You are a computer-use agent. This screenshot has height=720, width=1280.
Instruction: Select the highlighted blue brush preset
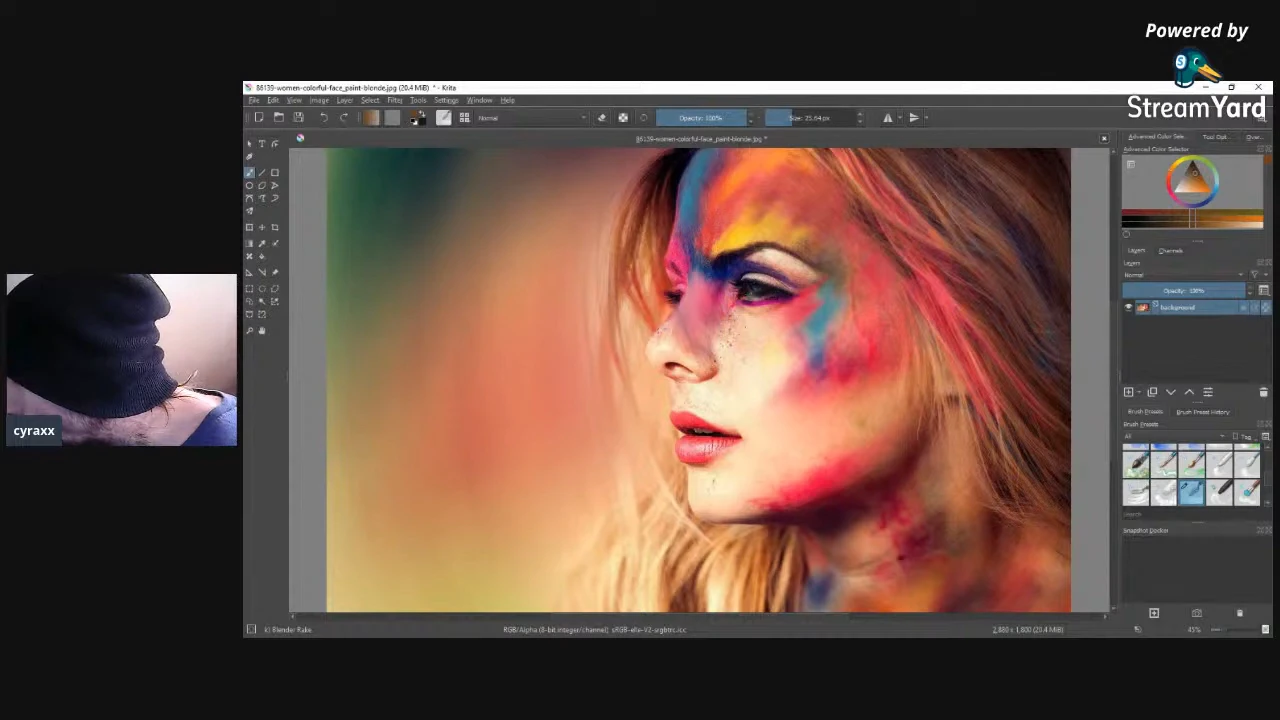click(x=1191, y=491)
